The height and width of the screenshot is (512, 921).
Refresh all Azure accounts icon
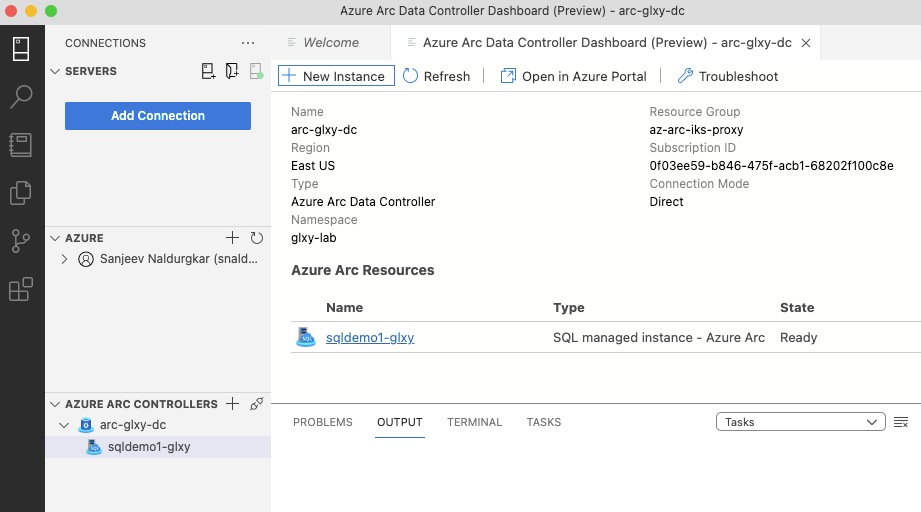257,238
